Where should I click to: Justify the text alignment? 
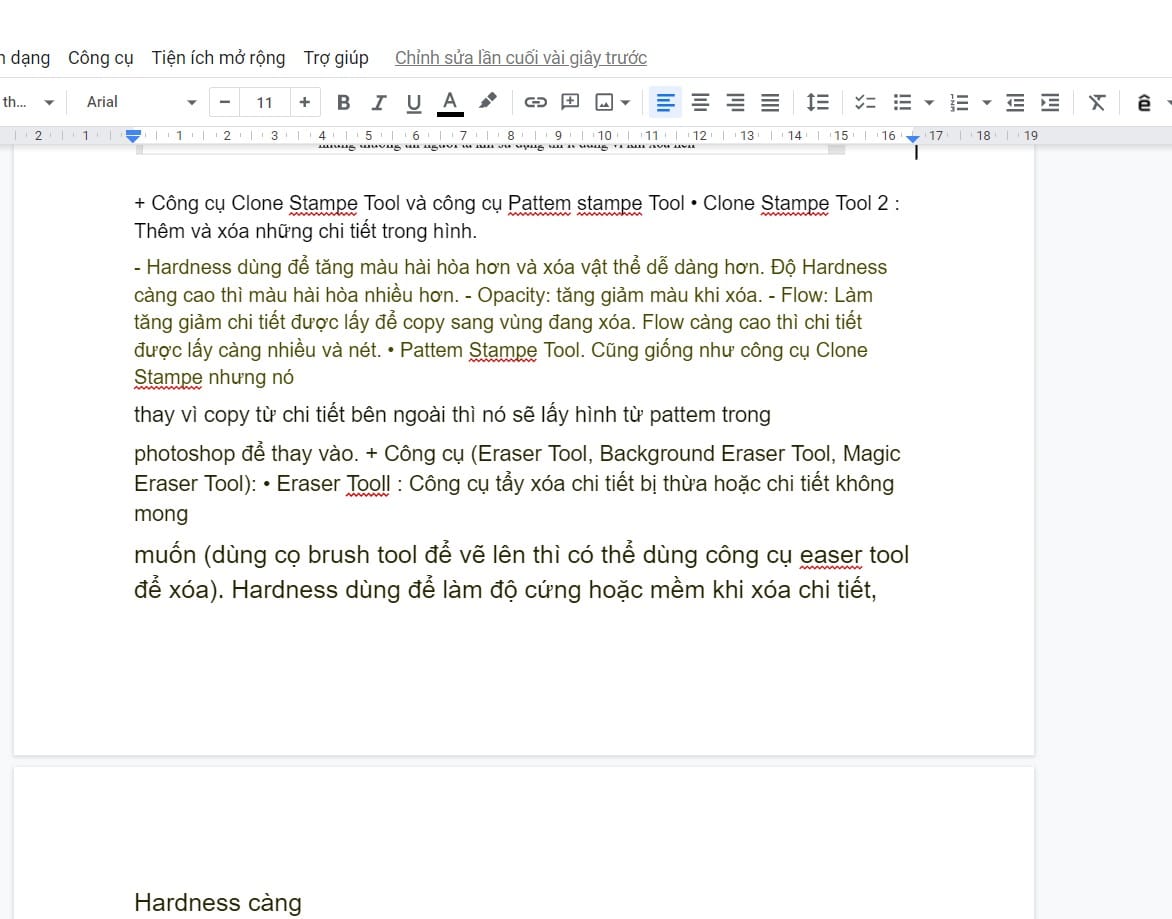(771, 102)
